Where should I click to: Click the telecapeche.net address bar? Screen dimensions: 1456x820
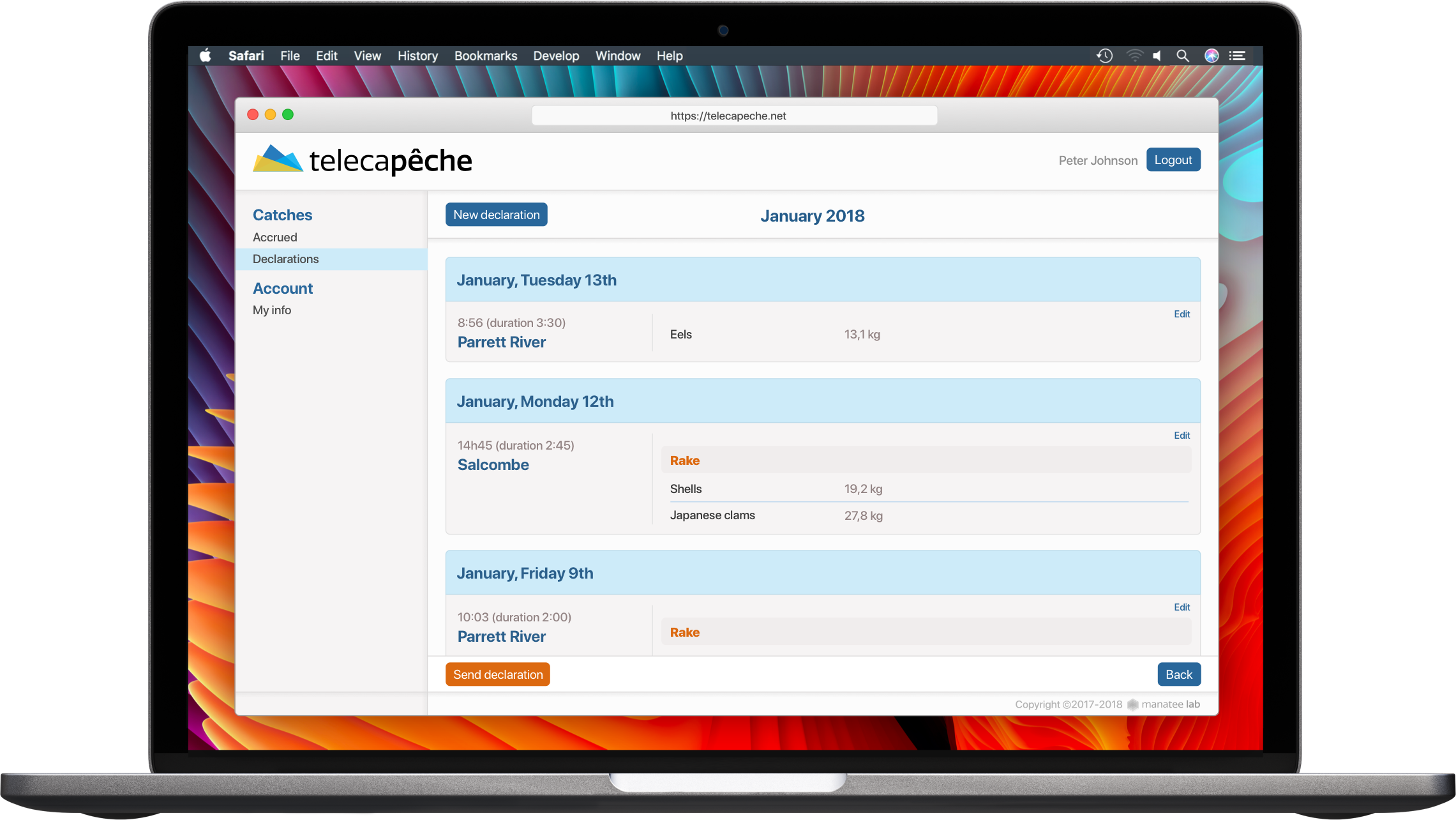pyautogui.click(x=734, y=116)
